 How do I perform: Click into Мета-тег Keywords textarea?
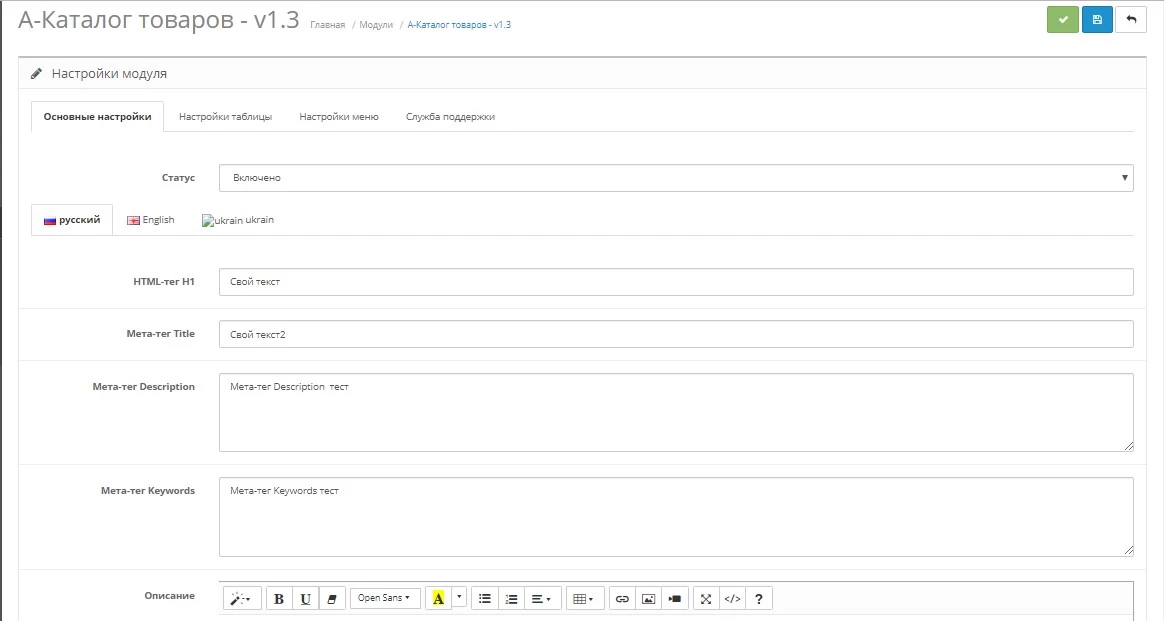676,516
